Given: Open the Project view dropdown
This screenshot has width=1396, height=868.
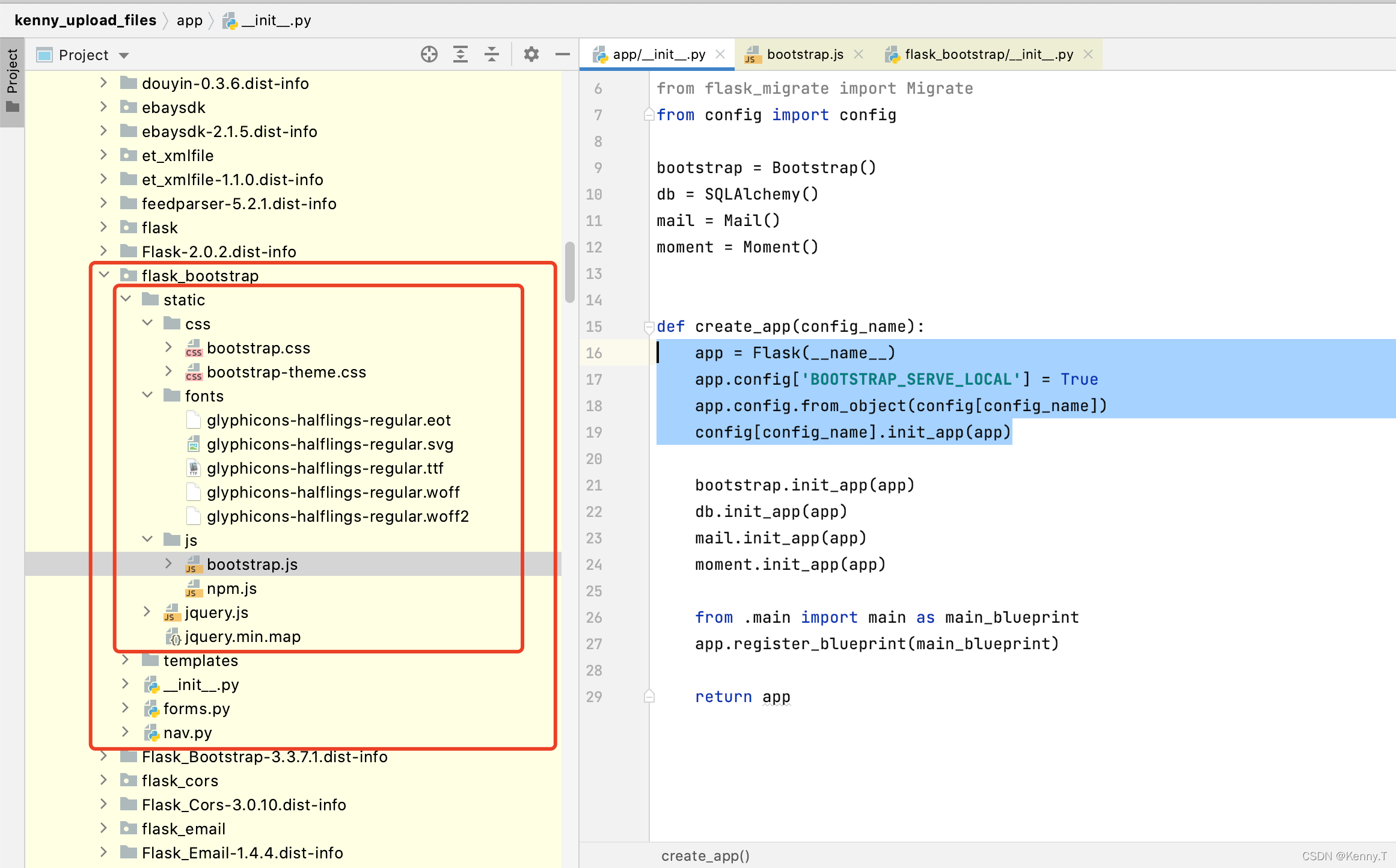Looking at the screenshot, I should click(124, 55).
